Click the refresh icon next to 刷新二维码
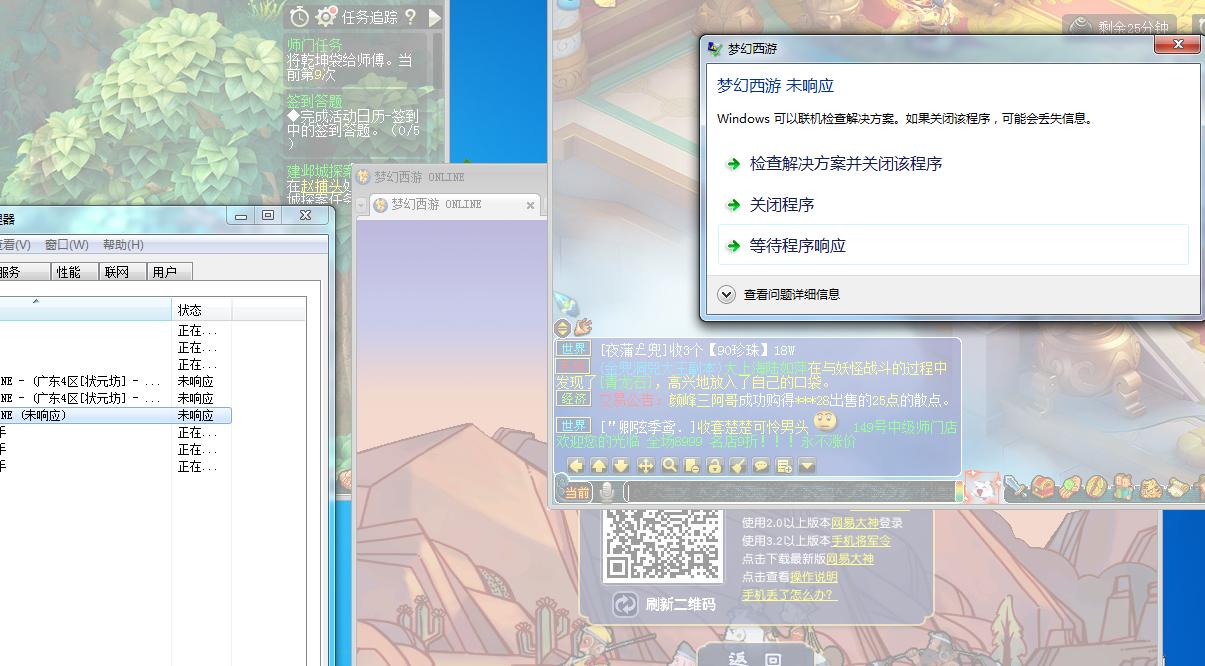The height and width of the screenshot is (666, 1205). click(x=625, y=604)
